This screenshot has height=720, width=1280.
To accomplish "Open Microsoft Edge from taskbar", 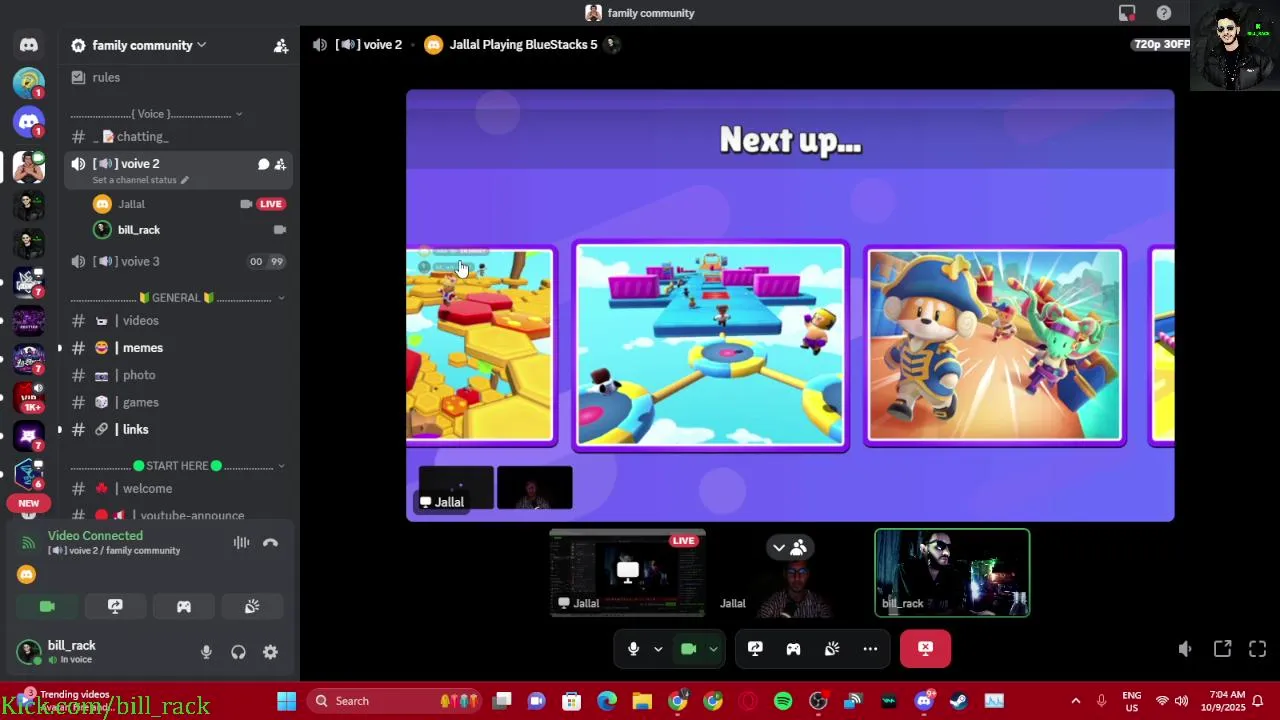I will 607,701.
